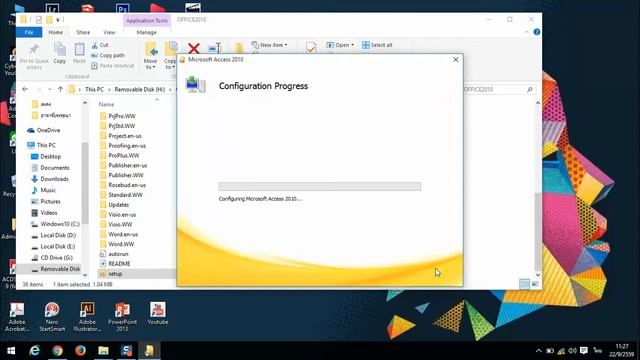
Task: Open the File tab
Action: click(x=29, y=32)
